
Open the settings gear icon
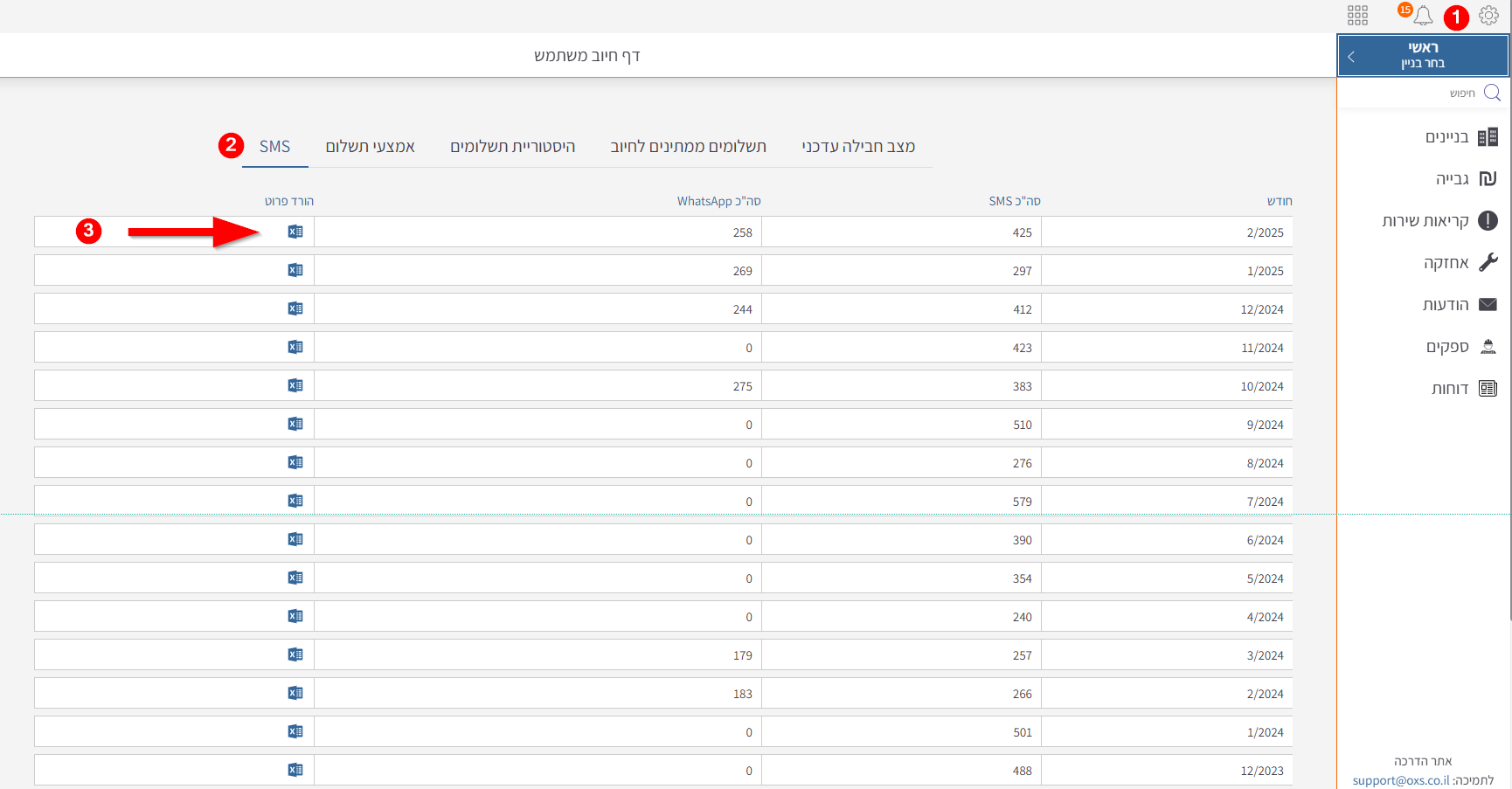coord(1488,15)
